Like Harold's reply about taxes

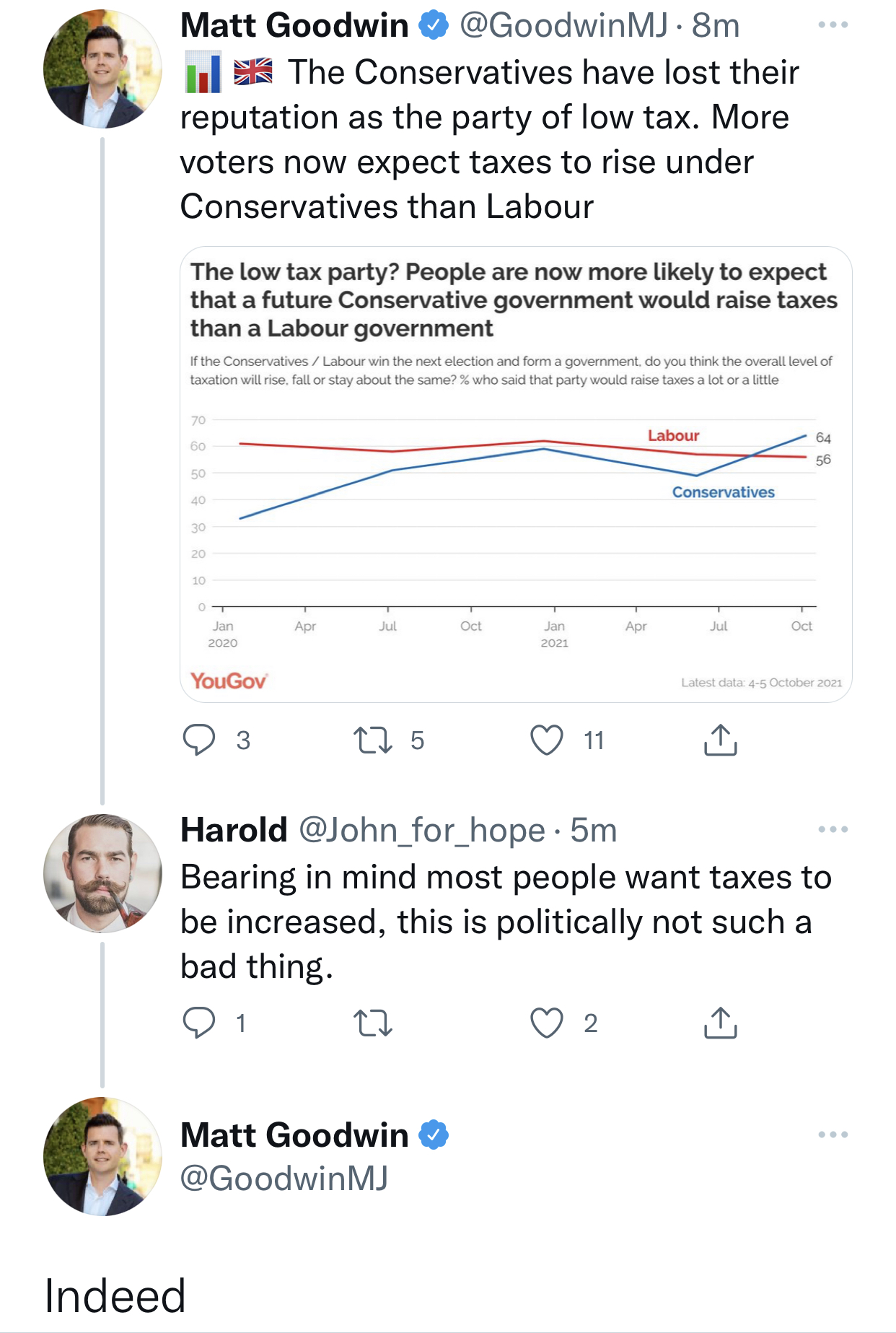coord(547,1023)
